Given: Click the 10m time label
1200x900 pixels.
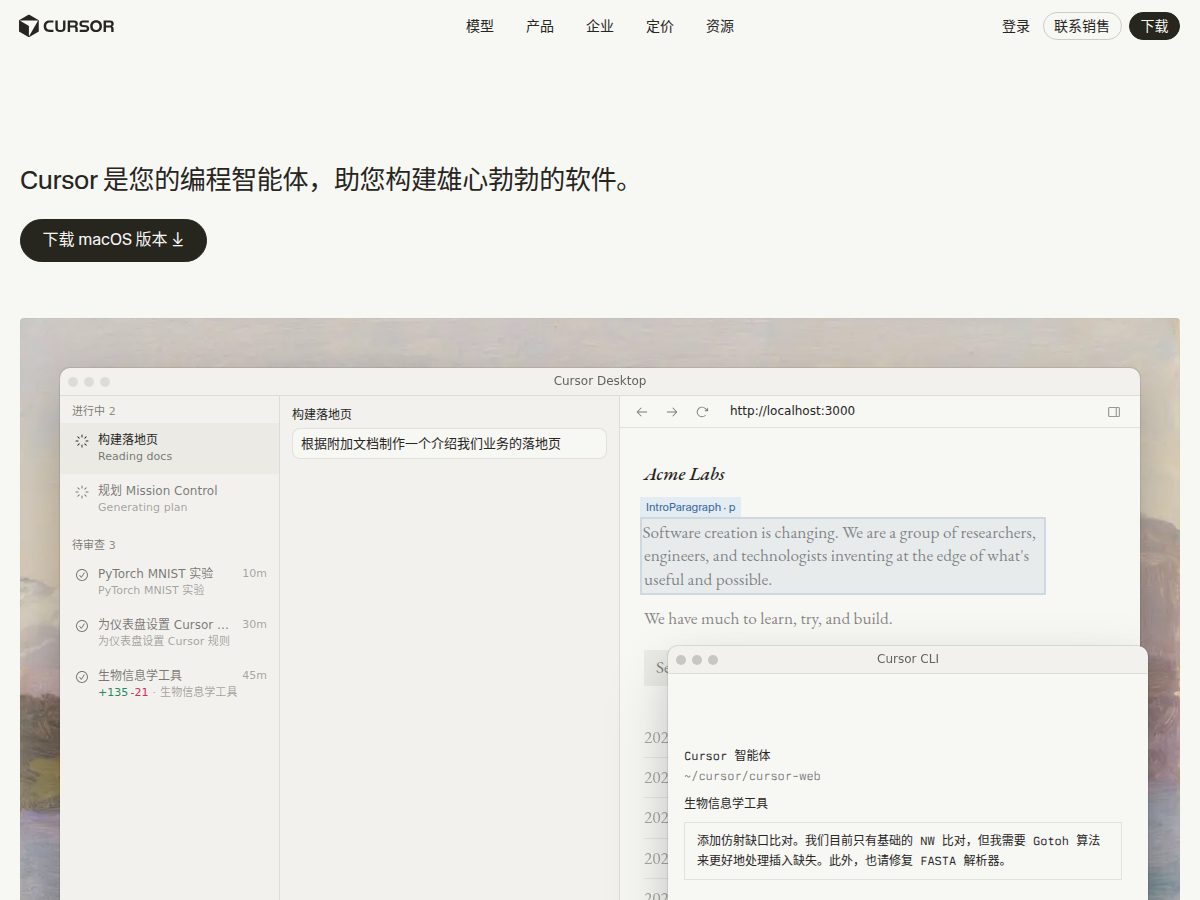Looking at the screenshot, I should (254, 573).
